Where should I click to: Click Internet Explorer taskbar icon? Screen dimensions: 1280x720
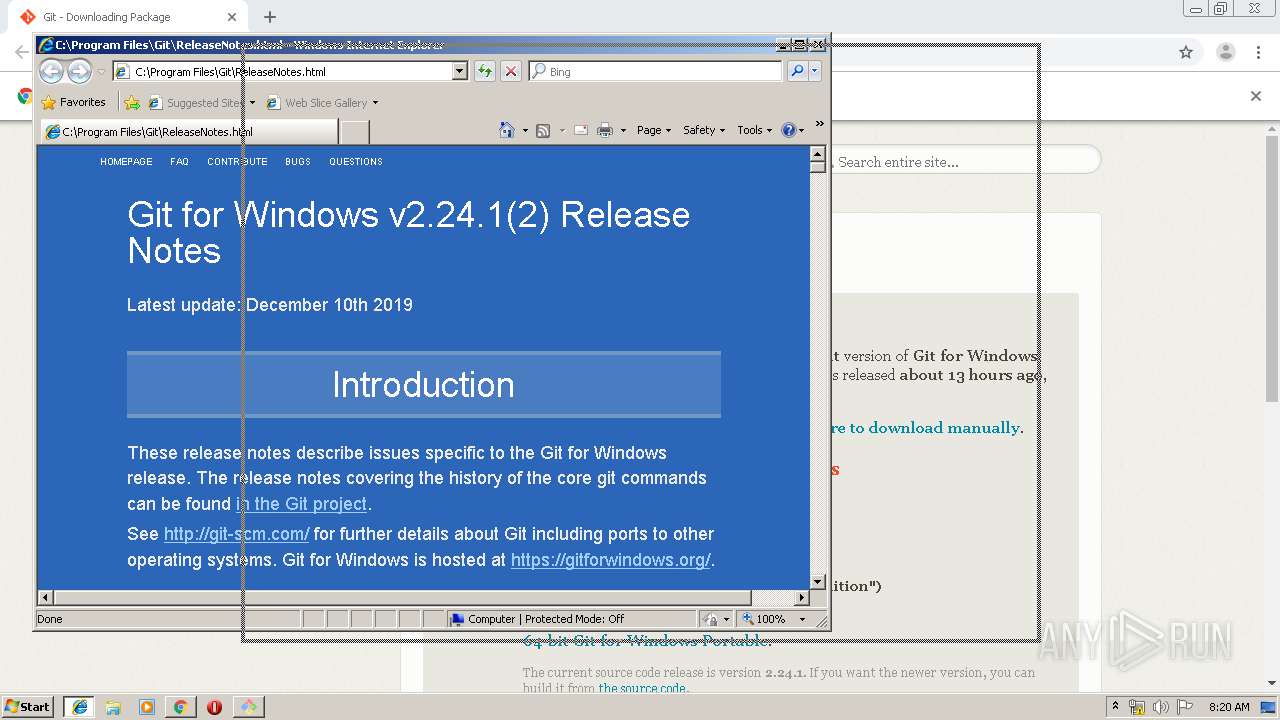pyautogui.click(x=80, y=707)
